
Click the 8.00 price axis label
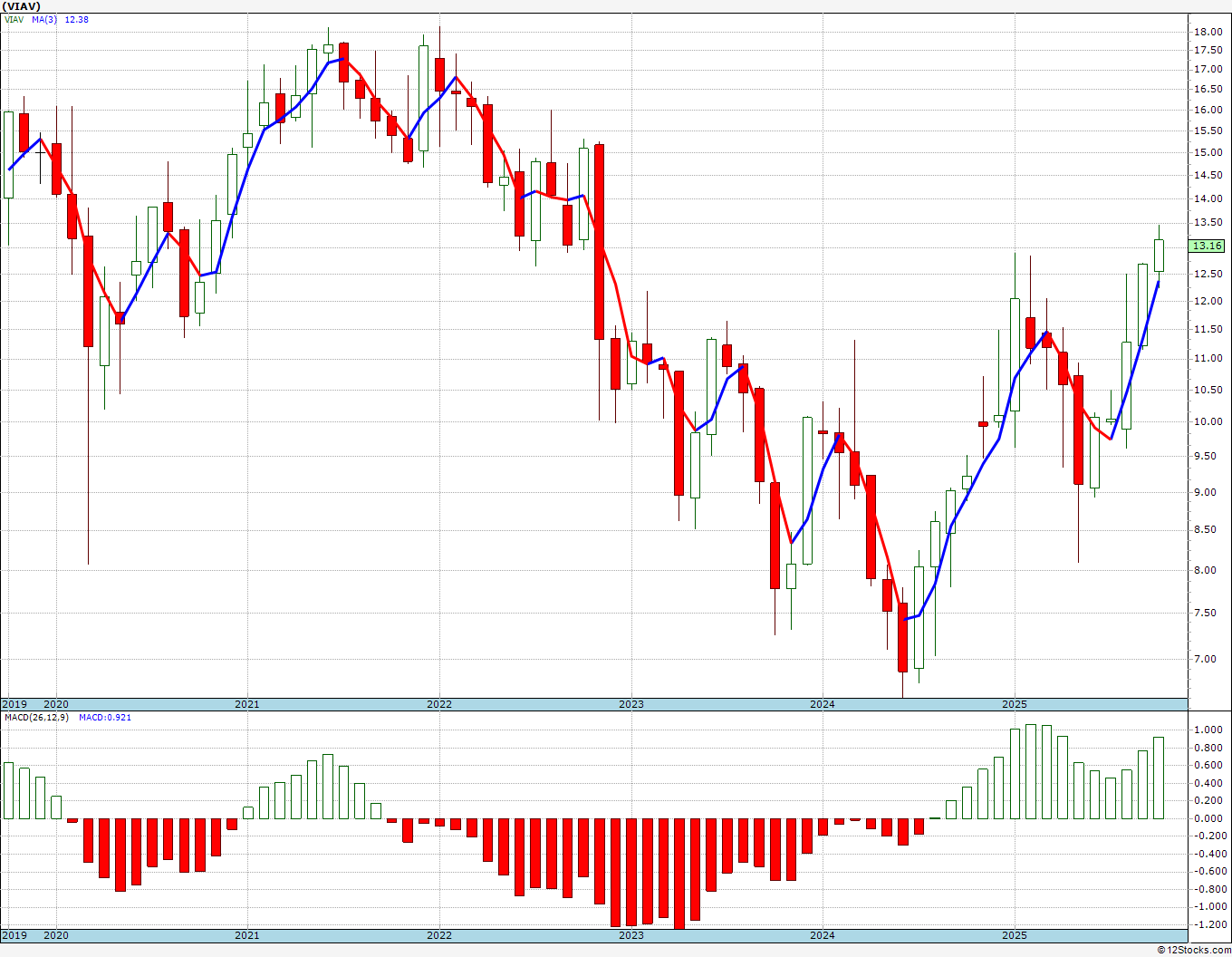[x=1207, y=570]
